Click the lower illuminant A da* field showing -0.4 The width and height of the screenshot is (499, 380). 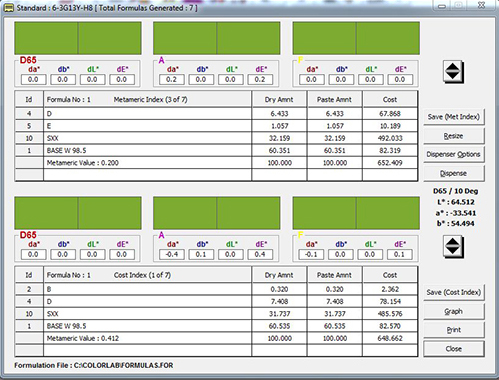click(x=172, y=255)
